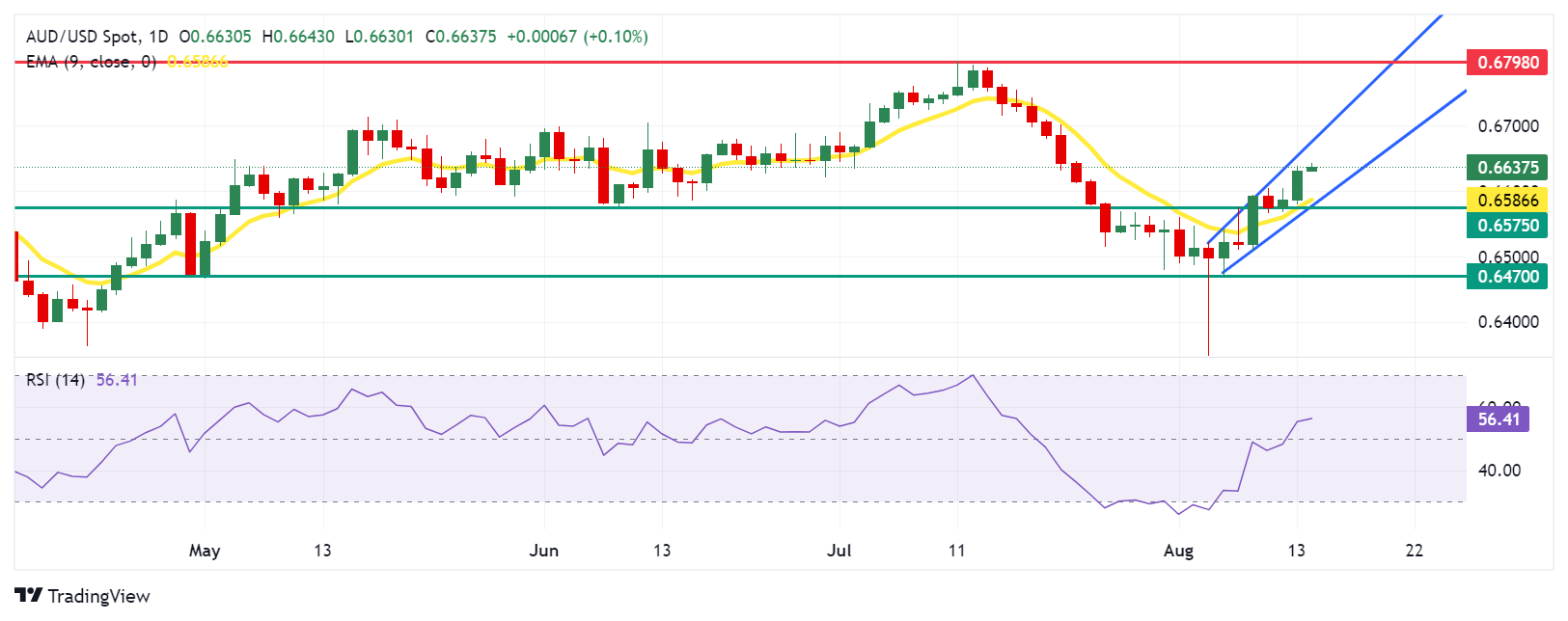Viewport: 1568px width, 621px height.
Task: Click the teal 0.65750 price label
Action: pyautogui.click(x=1507, y=226)
